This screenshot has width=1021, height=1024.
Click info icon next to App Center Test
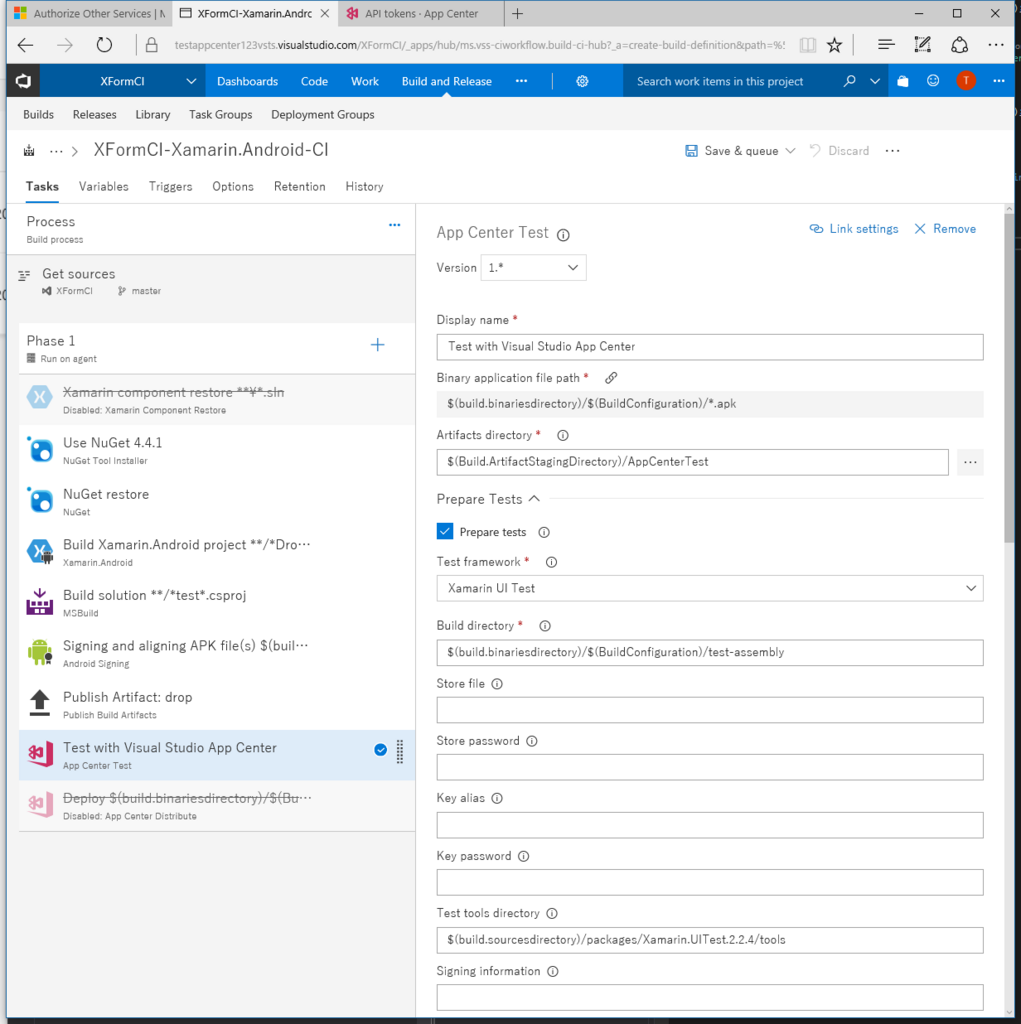click(563, 234)
